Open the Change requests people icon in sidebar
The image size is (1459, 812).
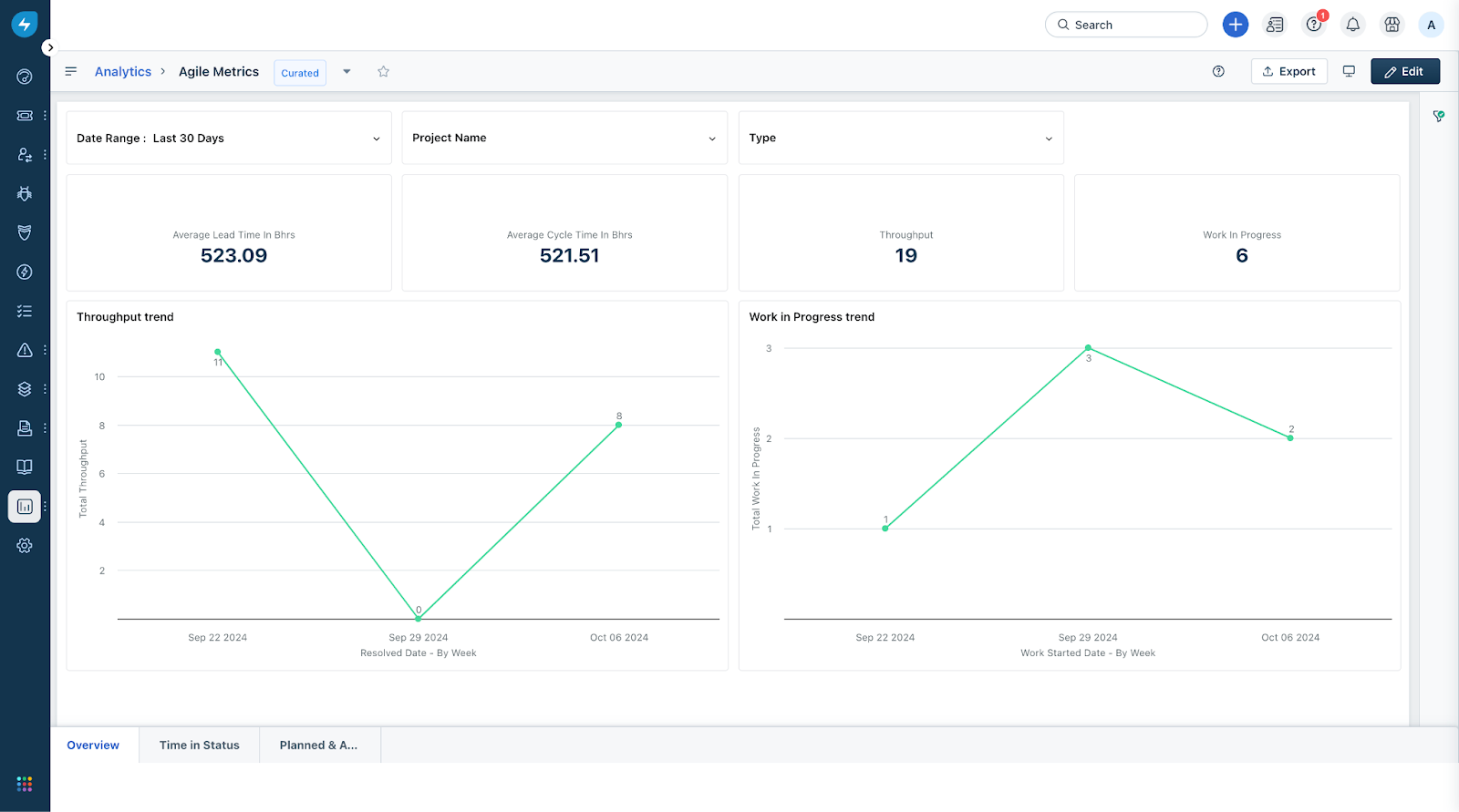coord(25,155)
